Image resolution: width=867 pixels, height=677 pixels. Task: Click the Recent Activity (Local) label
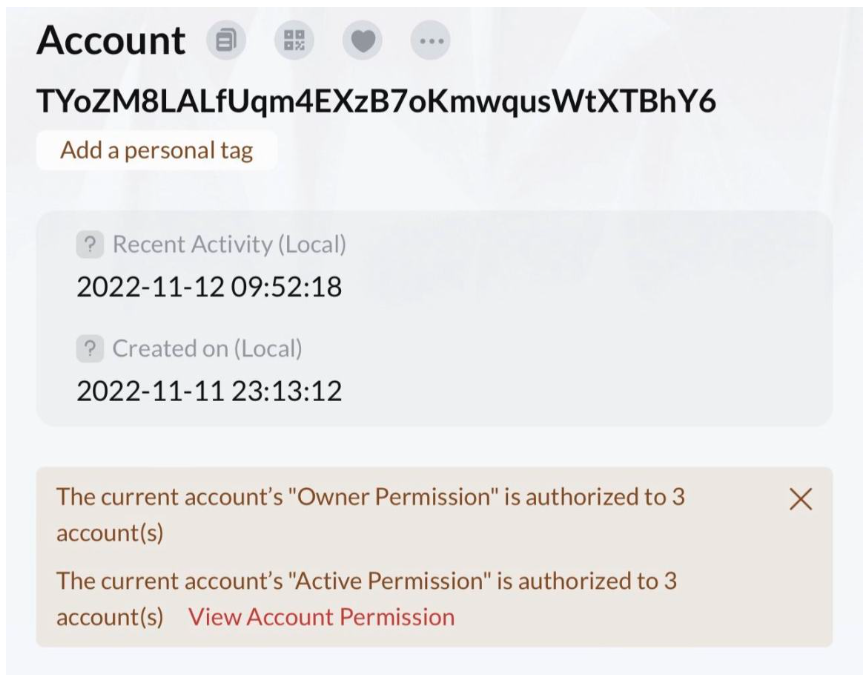[x=229, y=244]
